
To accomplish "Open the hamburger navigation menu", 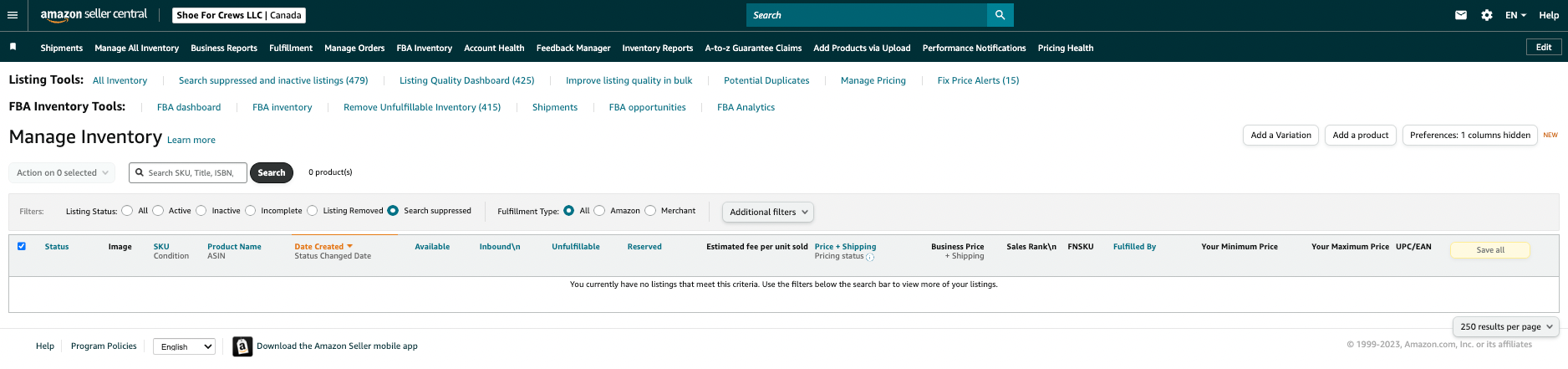I will click(12, 15).
